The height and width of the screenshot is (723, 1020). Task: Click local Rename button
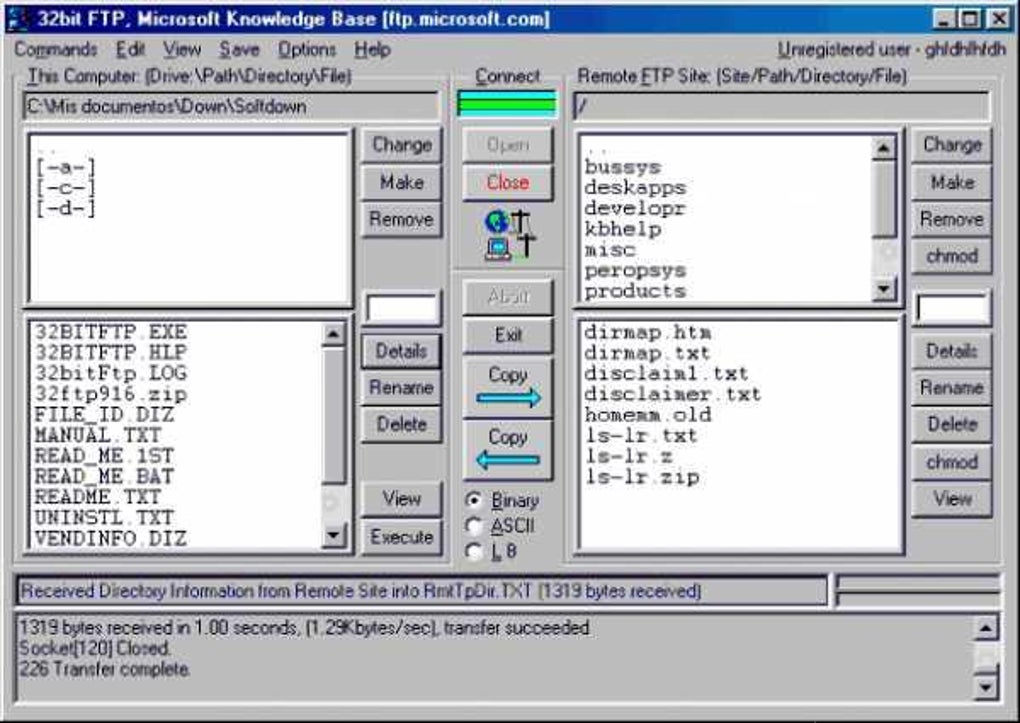401,387
